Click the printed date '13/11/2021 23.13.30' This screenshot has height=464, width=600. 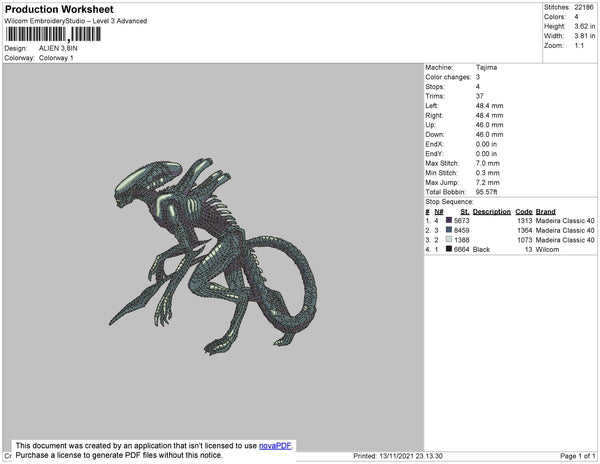pos(411,456)
